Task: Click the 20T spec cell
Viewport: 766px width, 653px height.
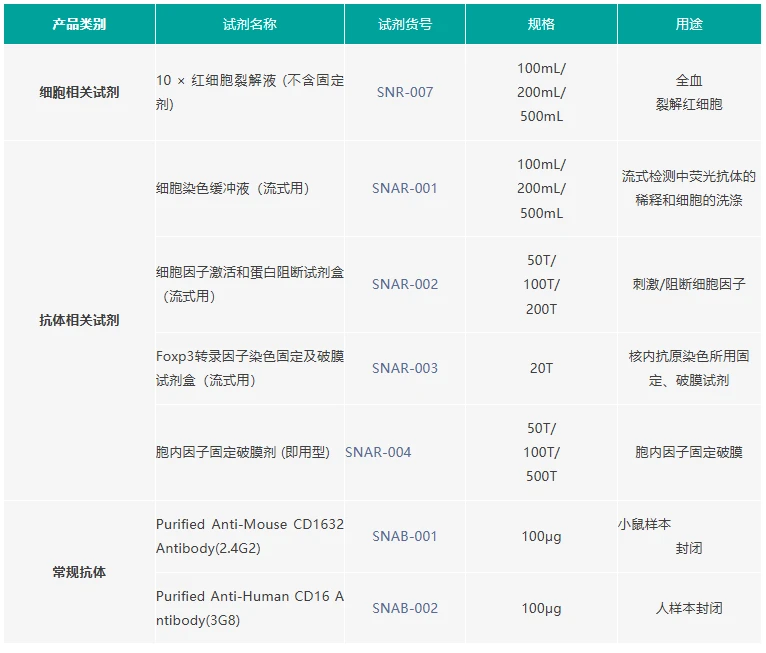Action: point(541,368)
